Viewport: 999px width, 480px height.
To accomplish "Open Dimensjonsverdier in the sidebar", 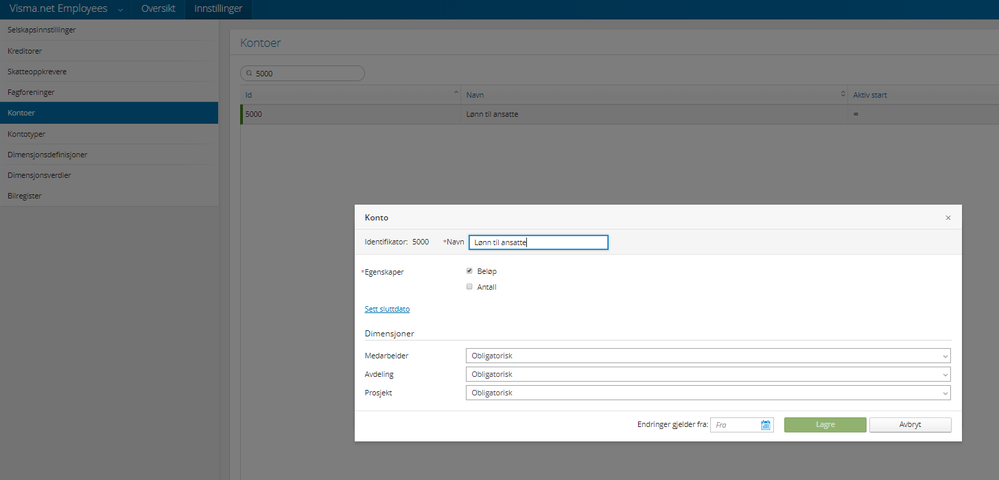I will point(39,175).
